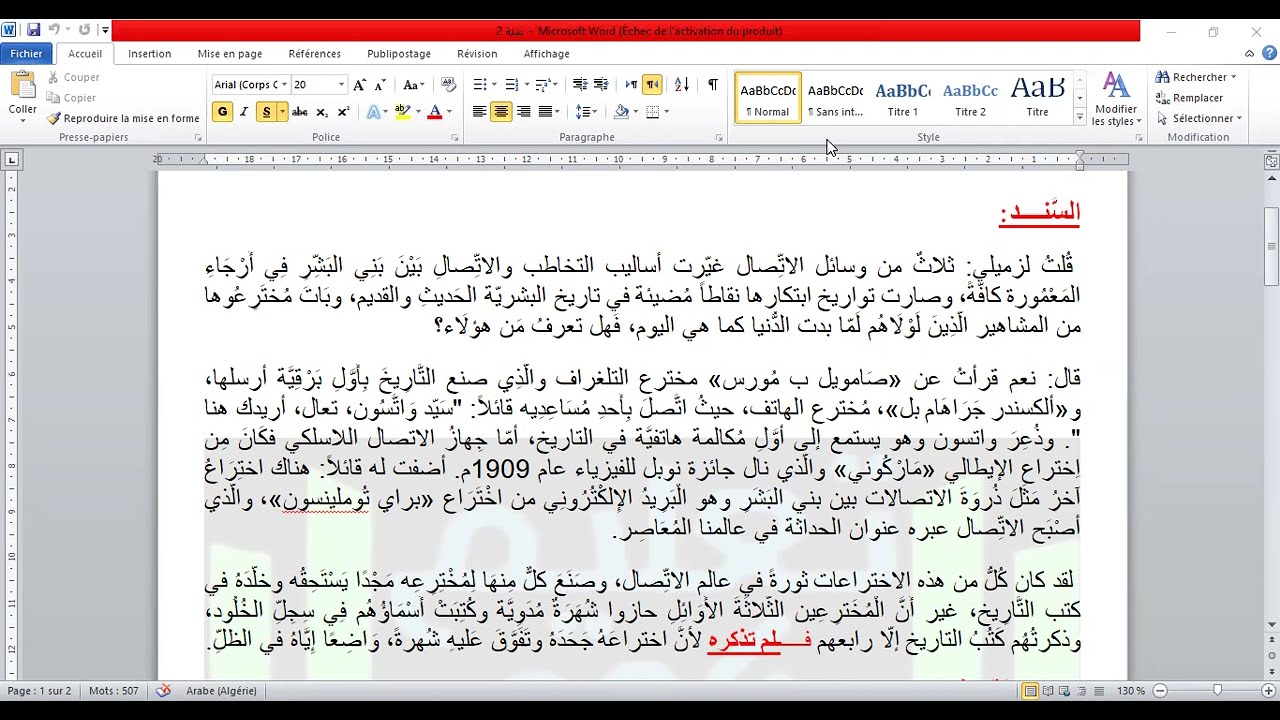Viewport: 1280px width, 720px height.
Task: Switch to Publipostage tab
Action: point(399,54)
